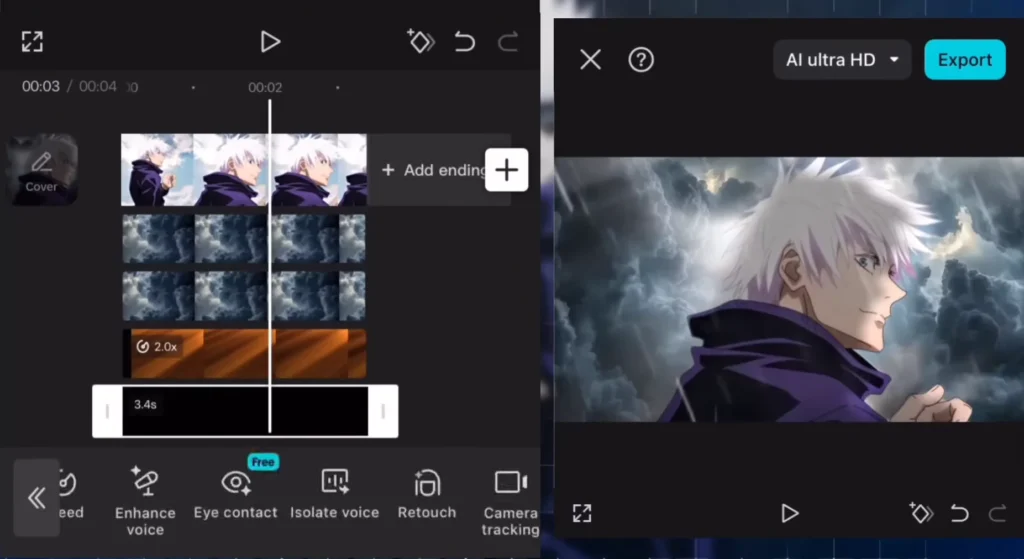Open Eye contact tool
The image size is (1024, 559).
236,495
